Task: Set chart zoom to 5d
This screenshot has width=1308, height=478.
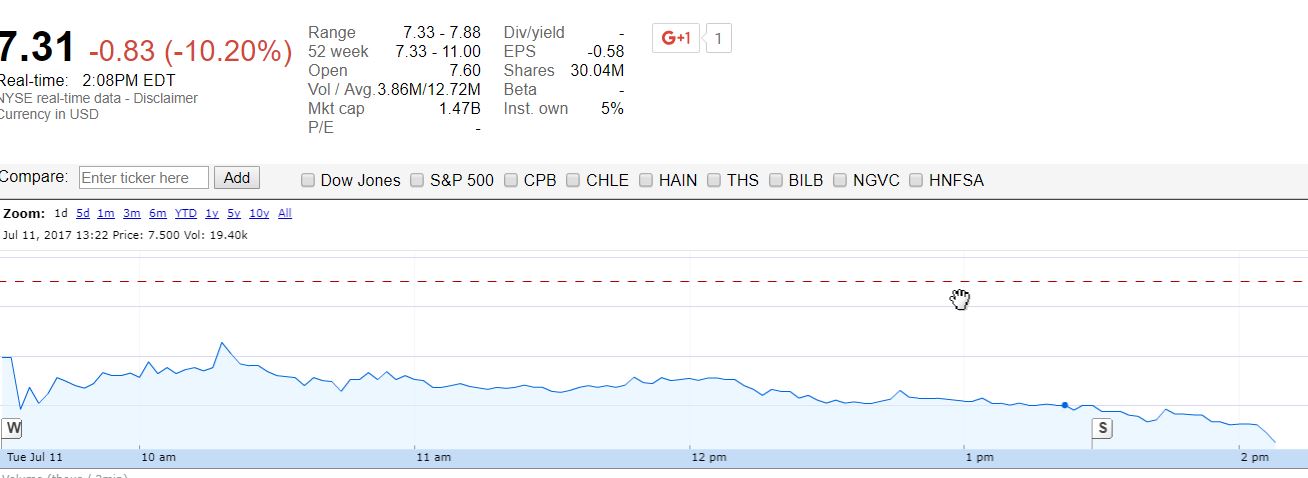Action: tap(83, 213)
